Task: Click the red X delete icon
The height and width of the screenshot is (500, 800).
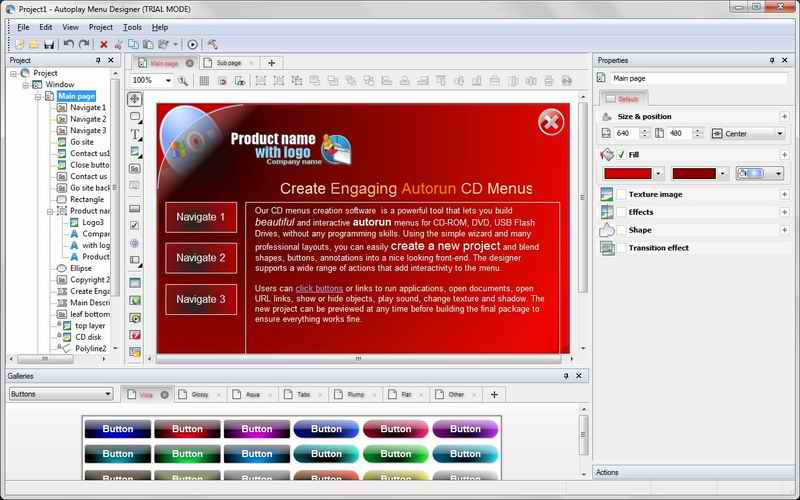Action: [103, 44]
